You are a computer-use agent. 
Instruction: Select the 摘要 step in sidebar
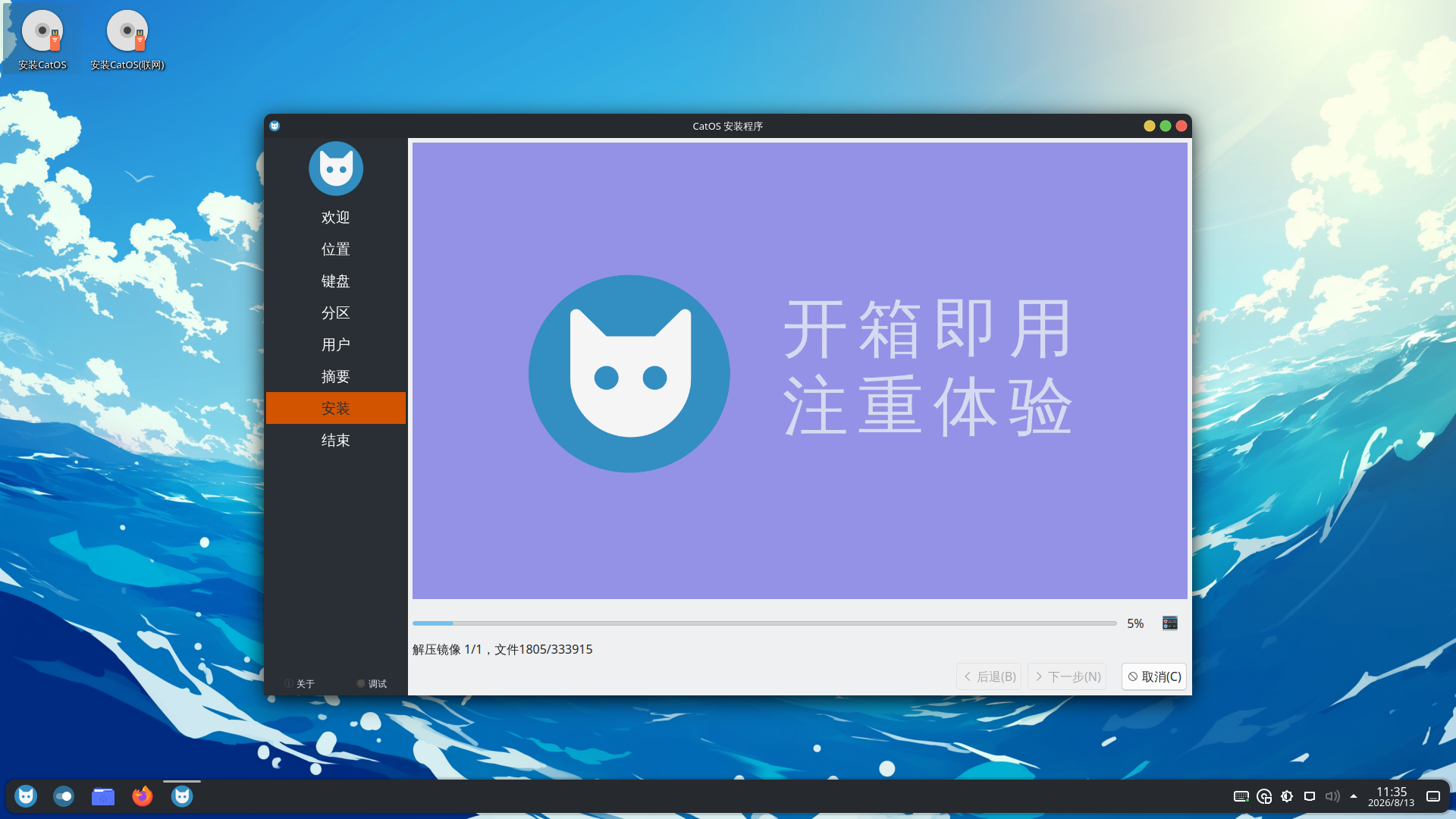(x=336, y=377)
